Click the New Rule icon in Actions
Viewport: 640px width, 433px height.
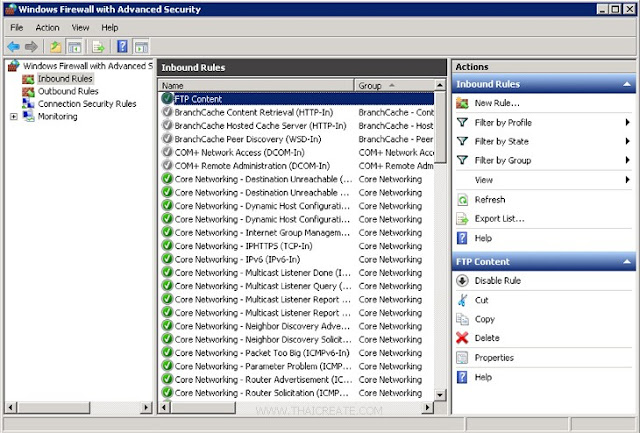[x=462, y=103]
